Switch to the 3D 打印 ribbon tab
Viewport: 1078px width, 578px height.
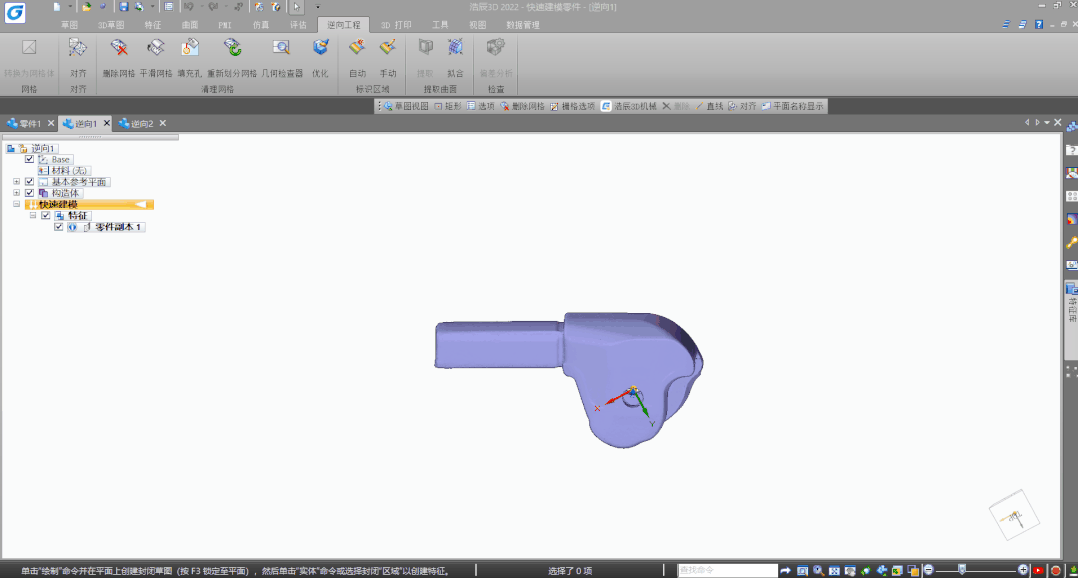[x=395, y=24]
